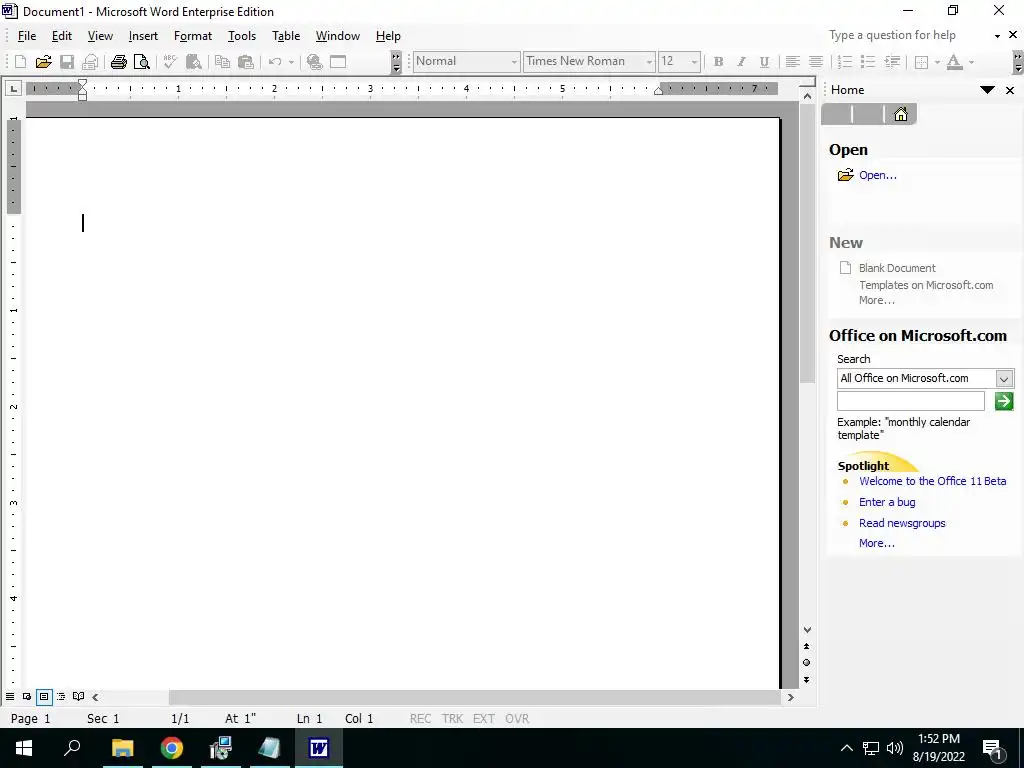This screenshot has height=768, width=1024.
Task: Click Templates on Microsoft.com link
Action: (x=926, y=285)
